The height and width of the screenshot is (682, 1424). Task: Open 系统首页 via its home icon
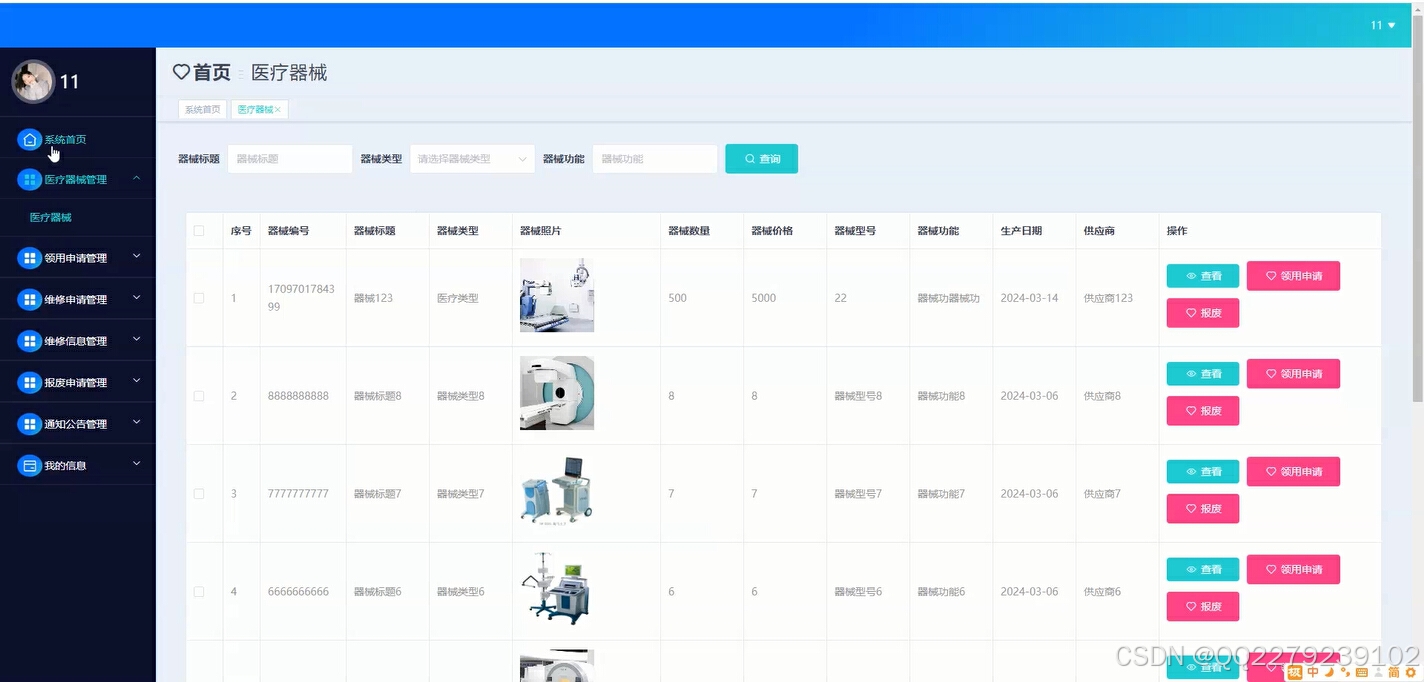pos(30,139)
